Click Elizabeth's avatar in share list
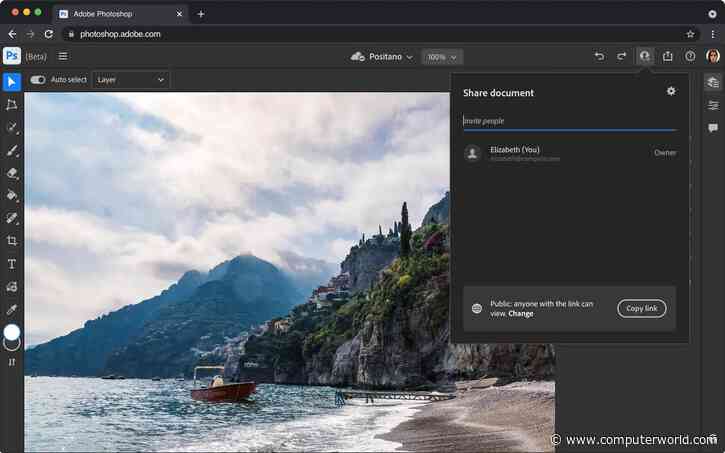Screen dimensions: 725x453 tap(473, 153)
